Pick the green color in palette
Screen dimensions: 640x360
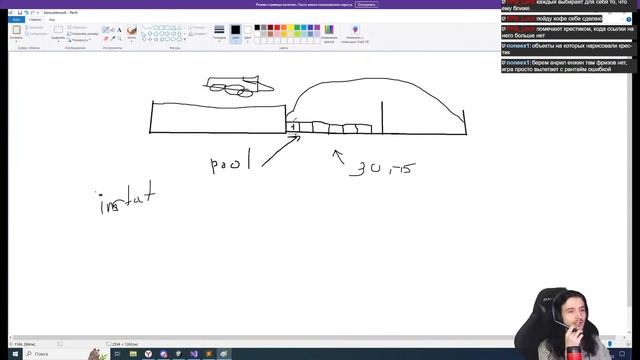point(297,27)
